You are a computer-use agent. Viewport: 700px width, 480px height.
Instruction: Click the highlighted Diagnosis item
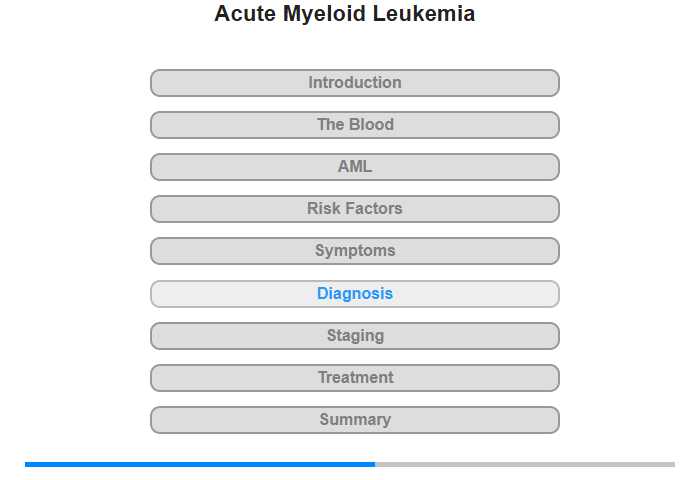[x=355, y=294]
